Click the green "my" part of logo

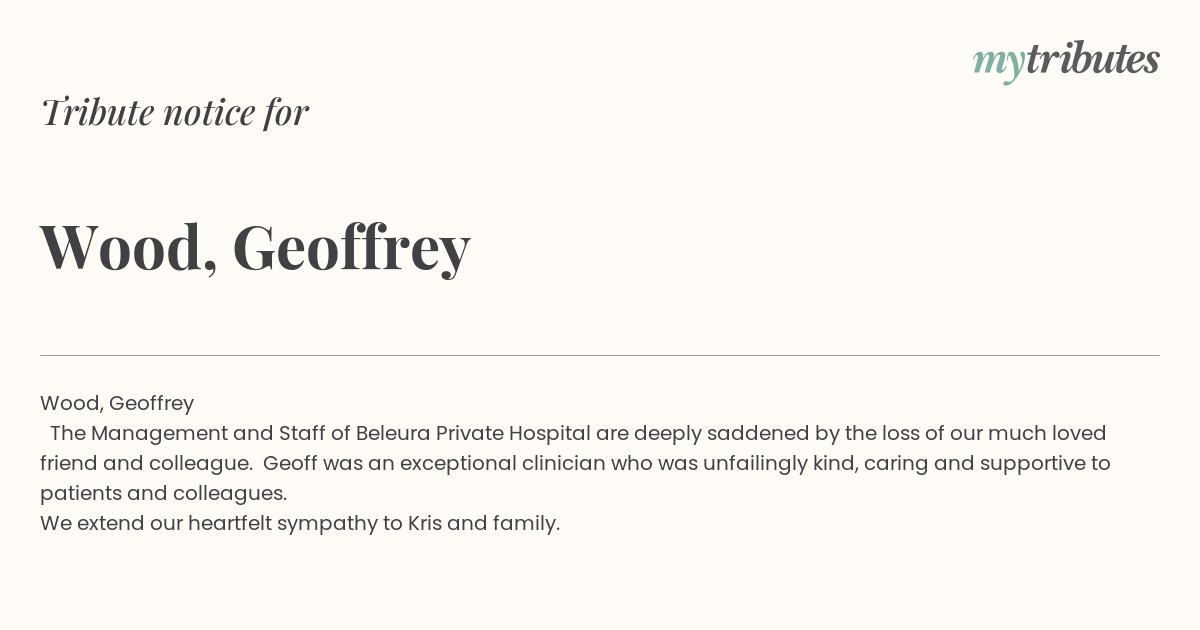click(998, 64)
